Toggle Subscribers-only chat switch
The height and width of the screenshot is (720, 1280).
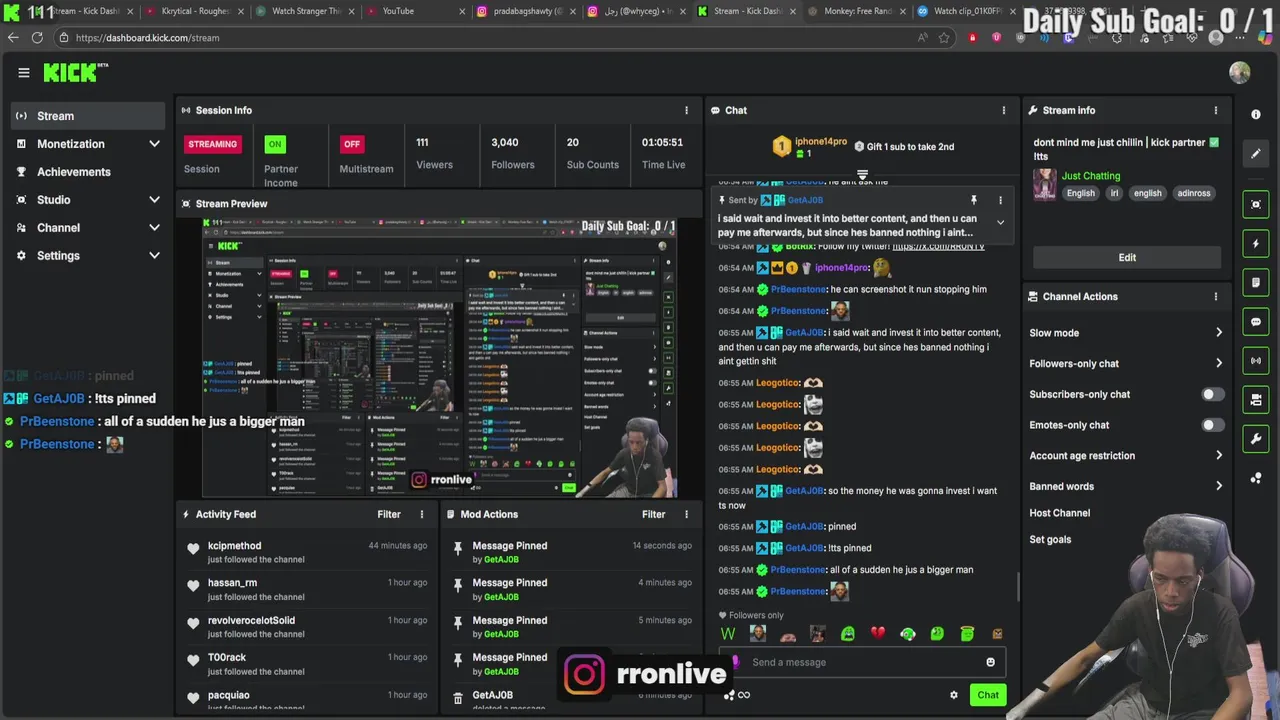pyautogui.click(x=1212, y=394)
